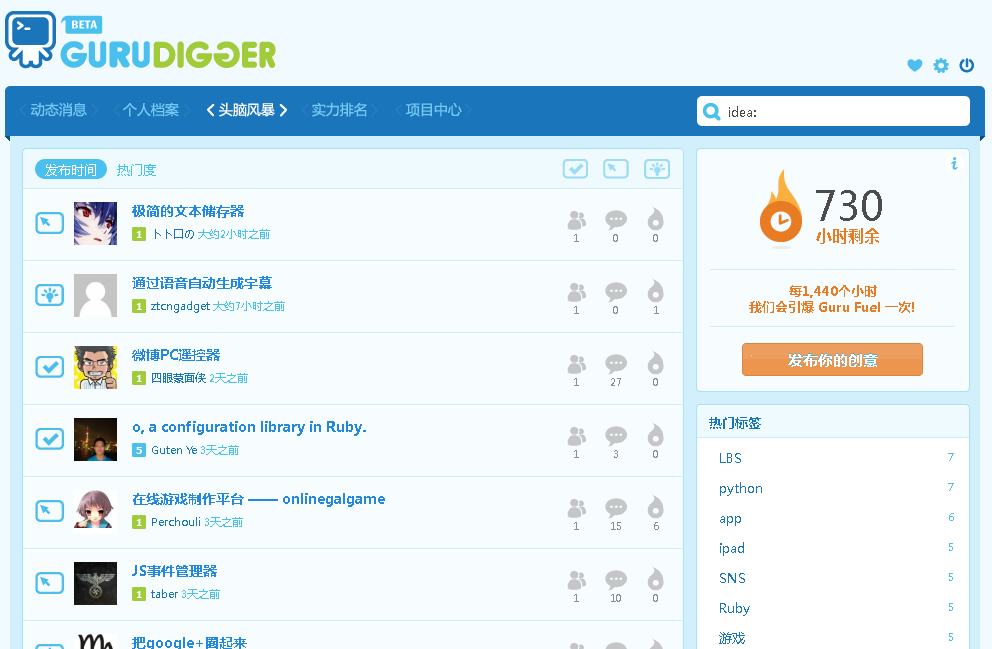Select the SNS tag
Image resolution: width=992 pixels, height=649 pixels.
pyautogui.click(x=732, y=578)
